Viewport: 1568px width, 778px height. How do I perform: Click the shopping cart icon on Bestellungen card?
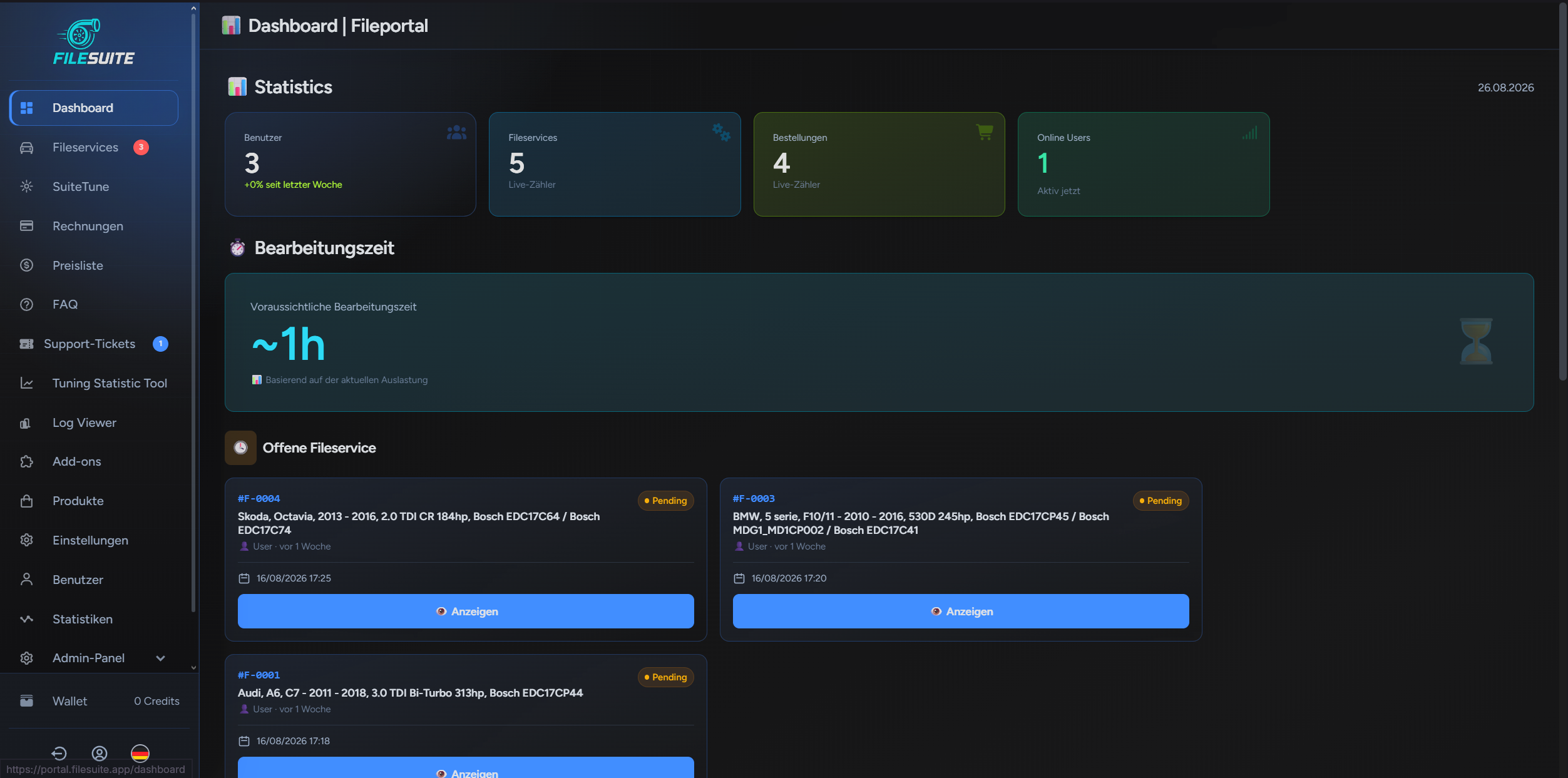tap(985, 132)
